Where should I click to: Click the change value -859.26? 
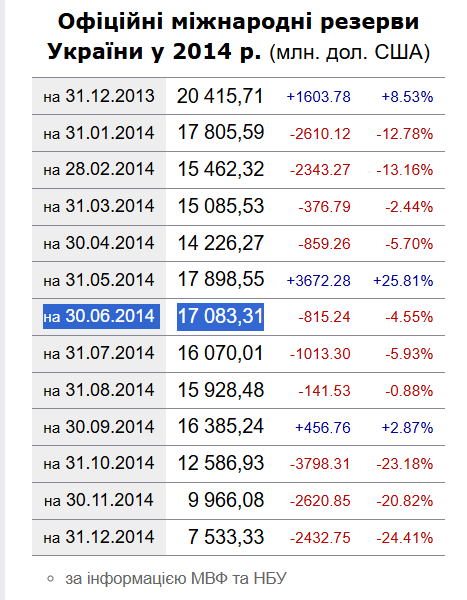click(324, 244)
